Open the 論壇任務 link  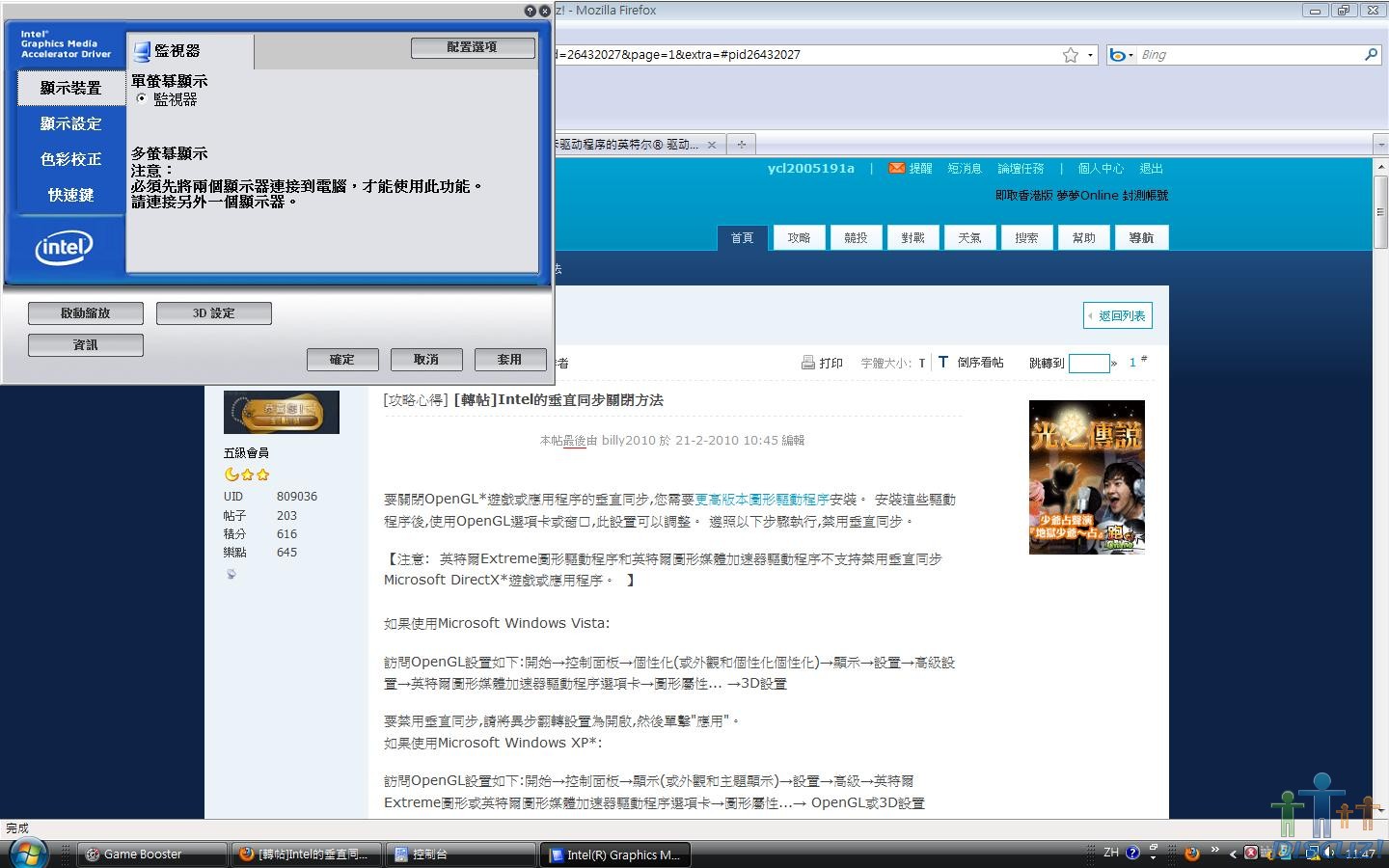tap(1021, 169)
